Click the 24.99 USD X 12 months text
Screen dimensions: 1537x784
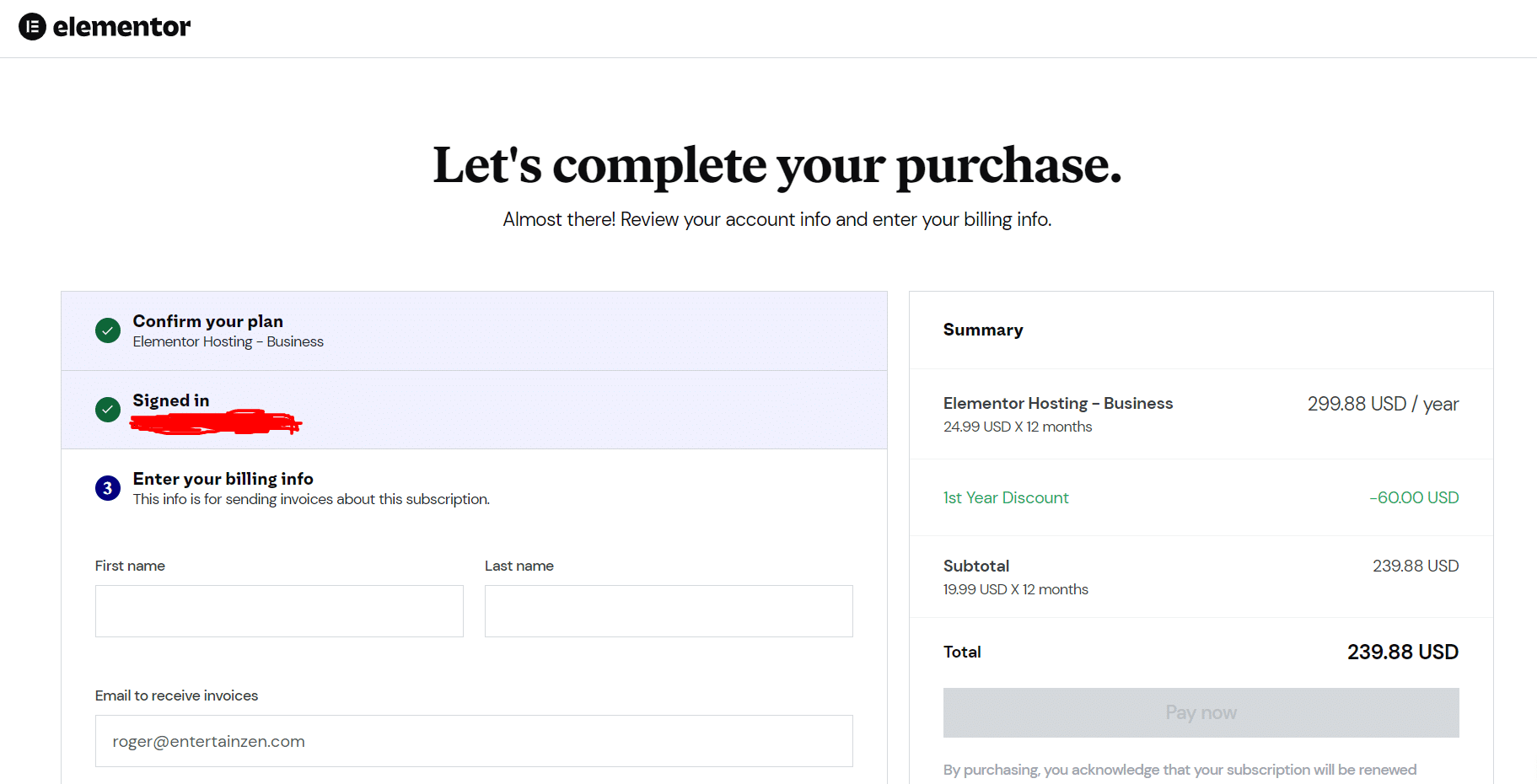click(x=1018, y=427)
